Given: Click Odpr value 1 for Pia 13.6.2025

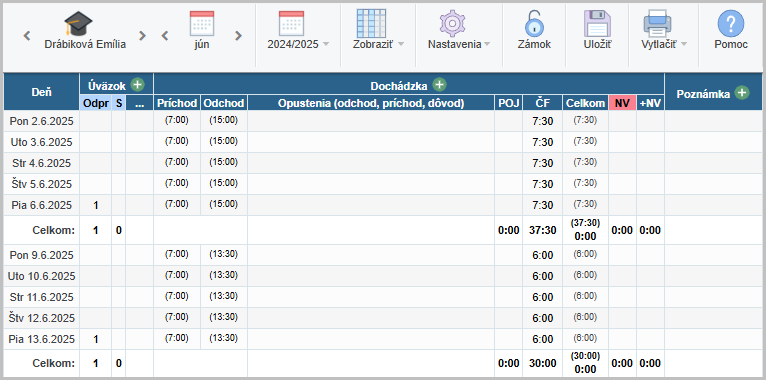Looking at the screenshot, I should tap(96, 339).
